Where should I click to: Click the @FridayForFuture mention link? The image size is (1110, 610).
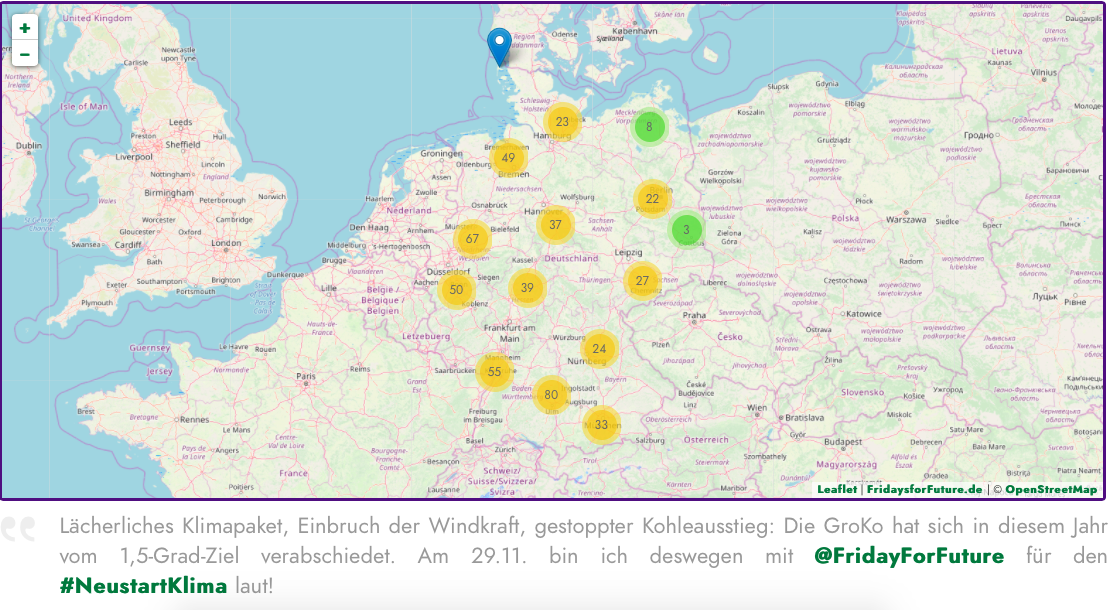pyautogui.click(x=909, y=555)
